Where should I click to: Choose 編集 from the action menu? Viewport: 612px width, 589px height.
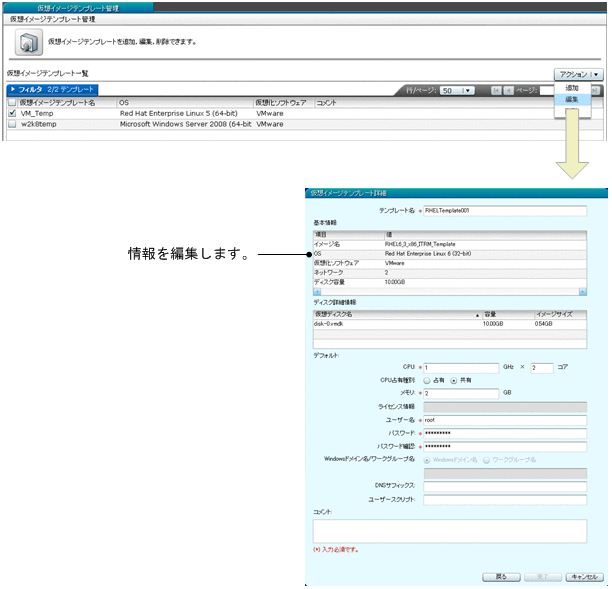[572, 100]
